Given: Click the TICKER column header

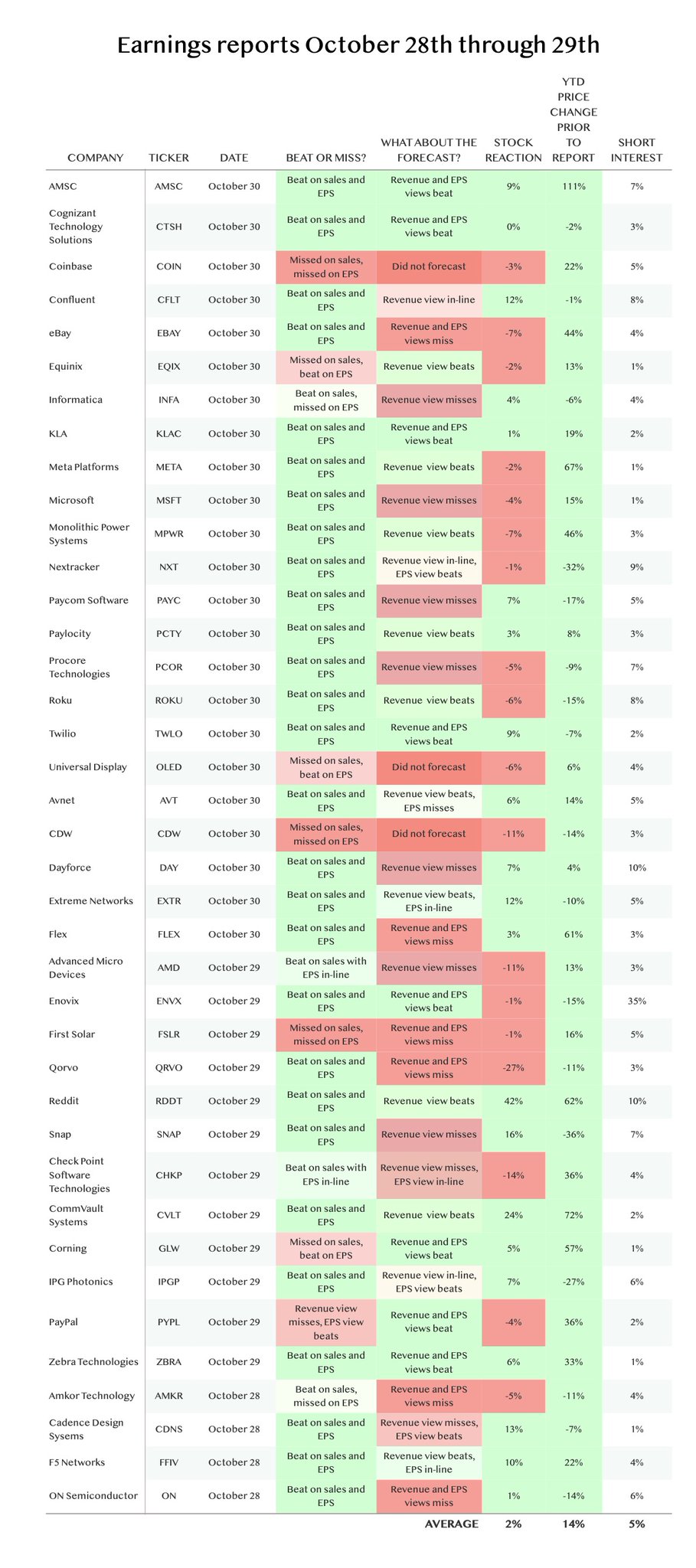Looking at the screenshot, I should click(168, 158).
